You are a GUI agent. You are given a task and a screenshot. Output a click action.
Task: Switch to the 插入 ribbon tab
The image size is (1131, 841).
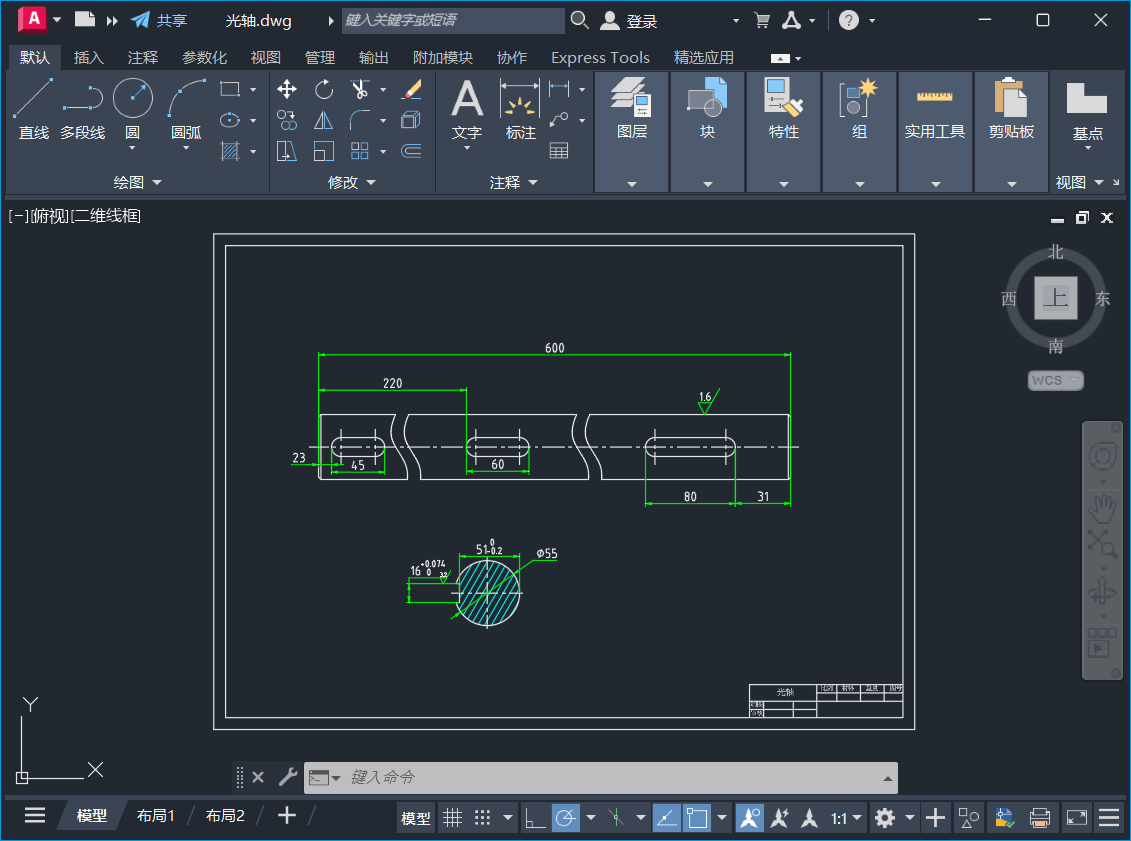click(x=88, y=57)
